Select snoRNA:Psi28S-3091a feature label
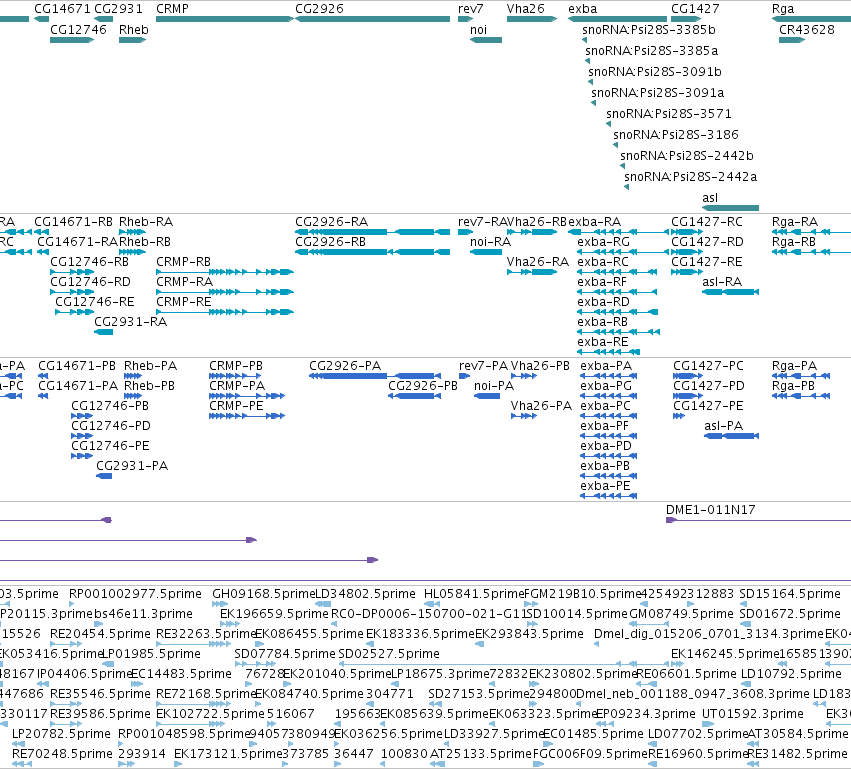Screen dimensions: 851x769 [x=657, y=92]
